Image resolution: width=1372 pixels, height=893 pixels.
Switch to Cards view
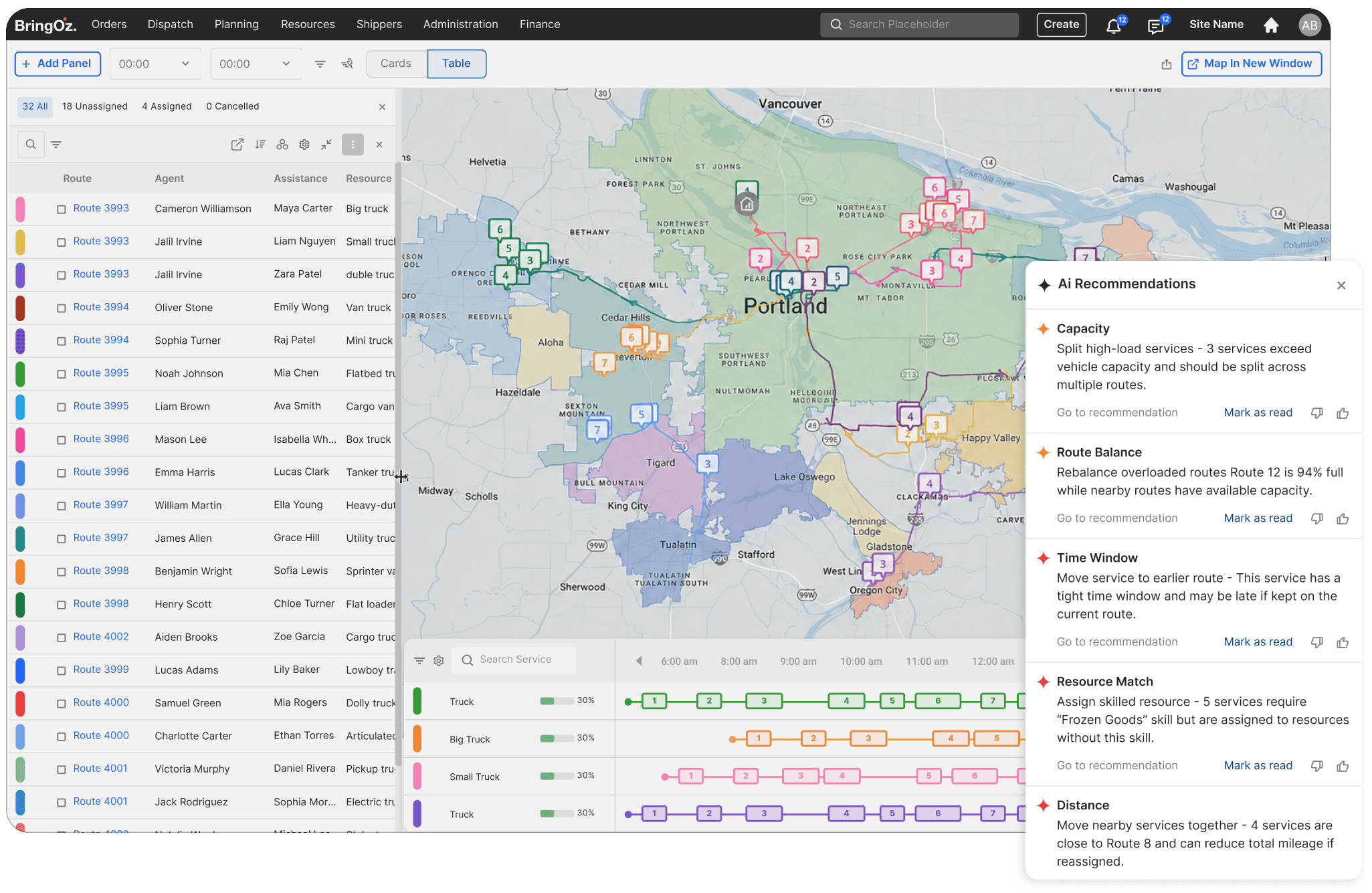tap(396, 64)
